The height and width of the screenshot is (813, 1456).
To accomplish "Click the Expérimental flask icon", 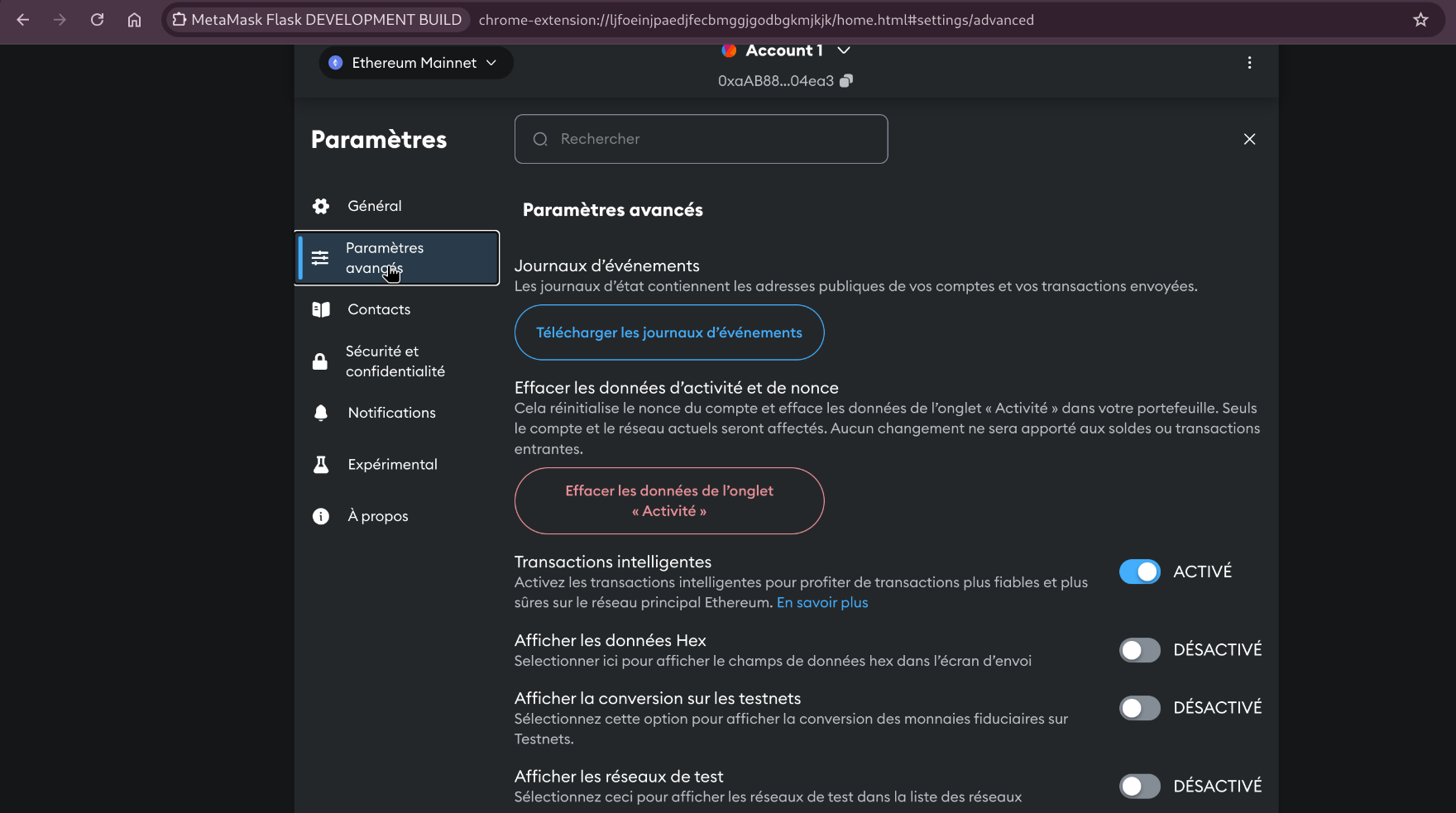I will [321, 465].
